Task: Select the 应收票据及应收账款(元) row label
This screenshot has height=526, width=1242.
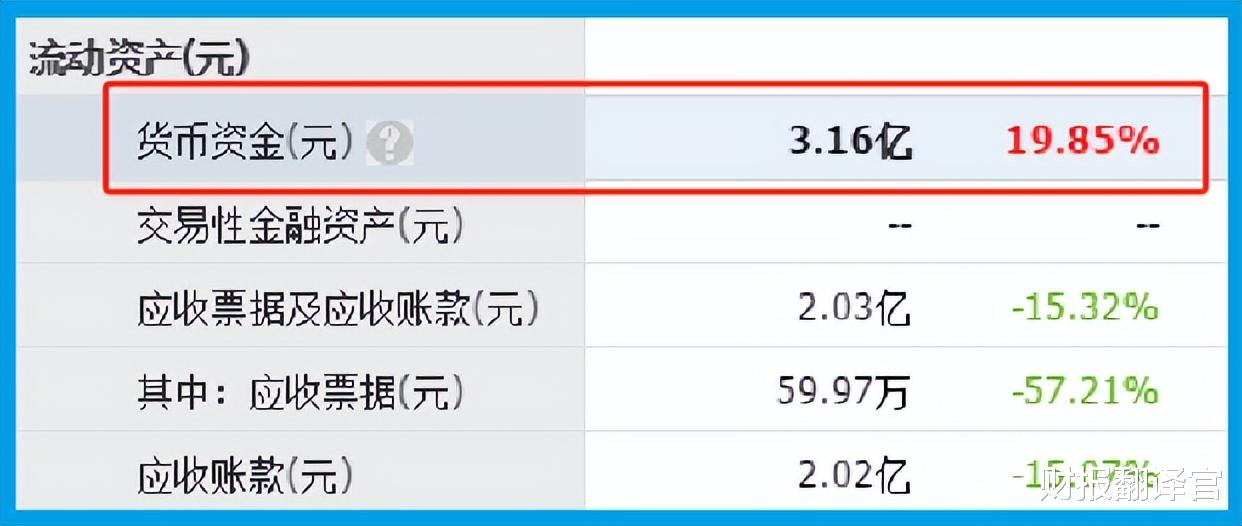Action: (338, 309)
